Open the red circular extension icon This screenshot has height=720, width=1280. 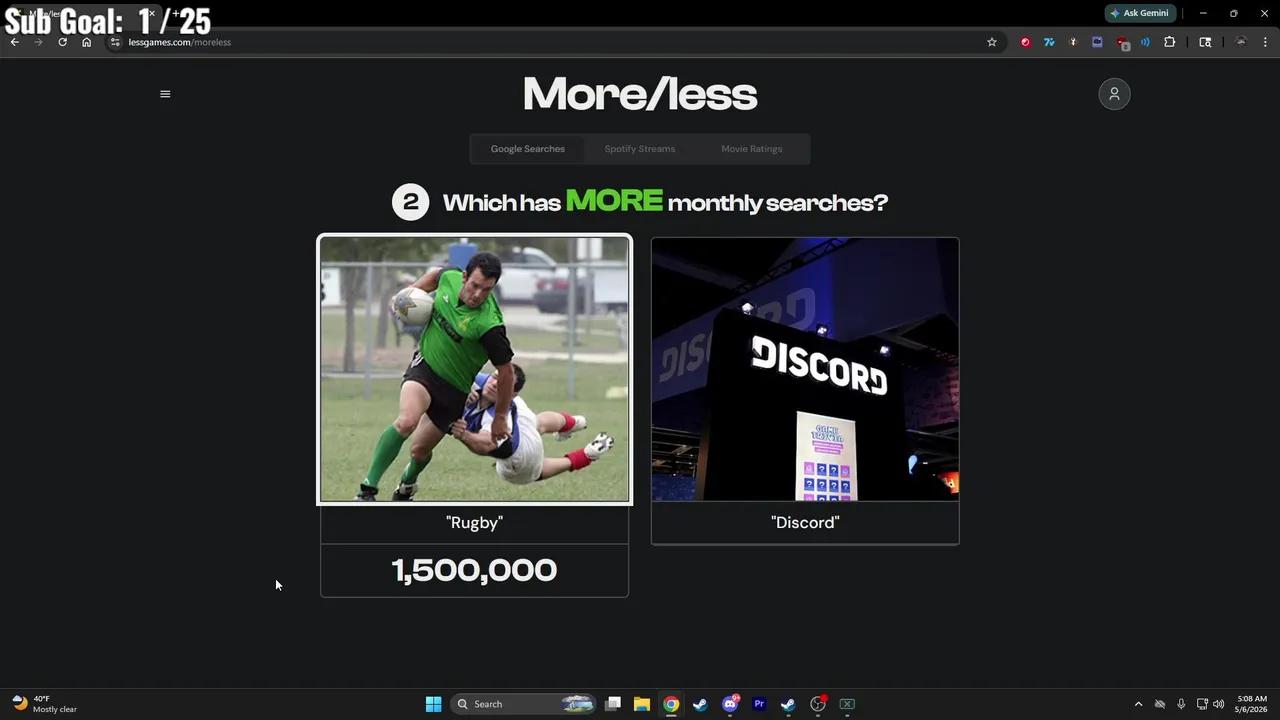coord(1025,42)
